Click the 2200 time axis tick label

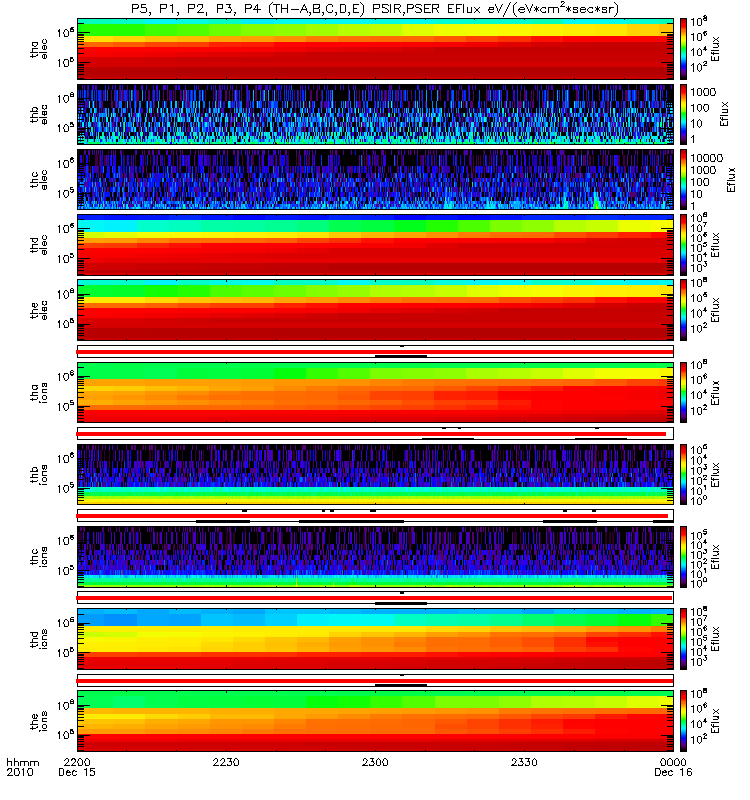click(77, 762)
